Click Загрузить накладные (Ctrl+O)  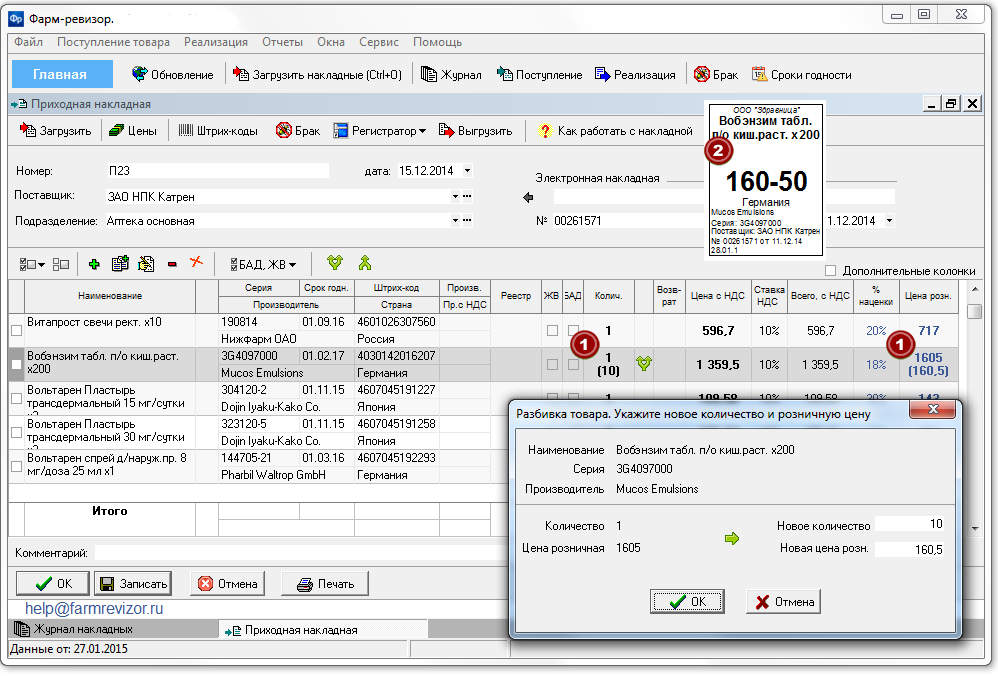(x=317, y=74)
